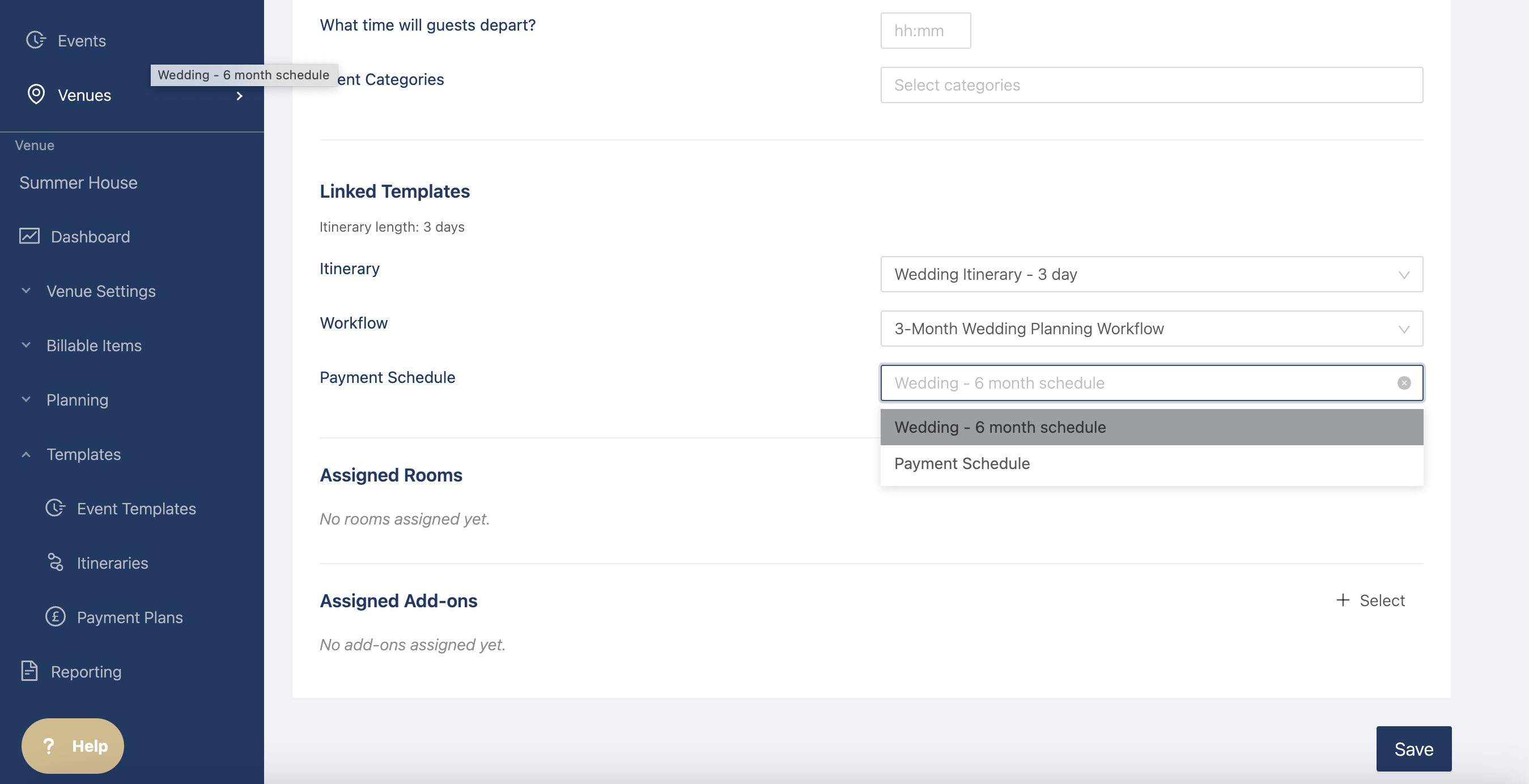Click the Dashboard chart icon

29,236
